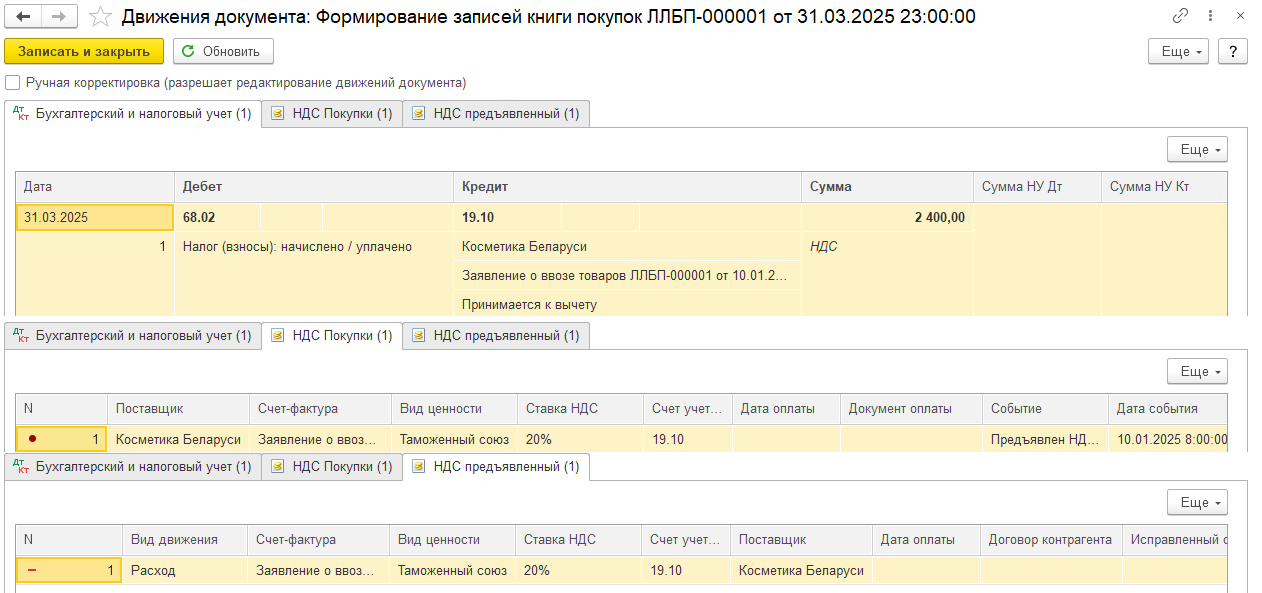
Task: Open the top-right Еще dropdown next to ?
Action: click(1179, 51)
